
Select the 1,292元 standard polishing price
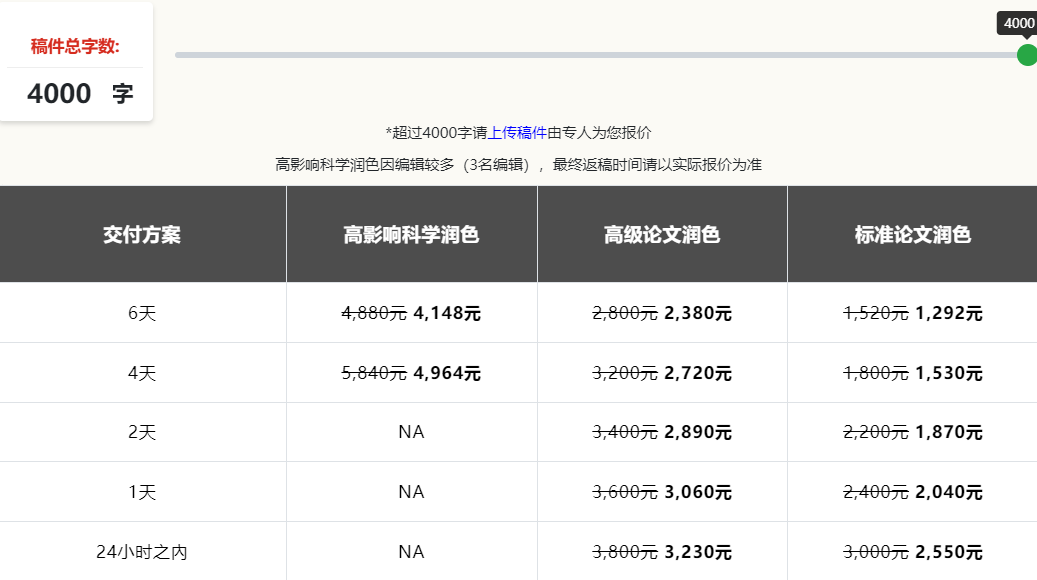pos(946,312)
